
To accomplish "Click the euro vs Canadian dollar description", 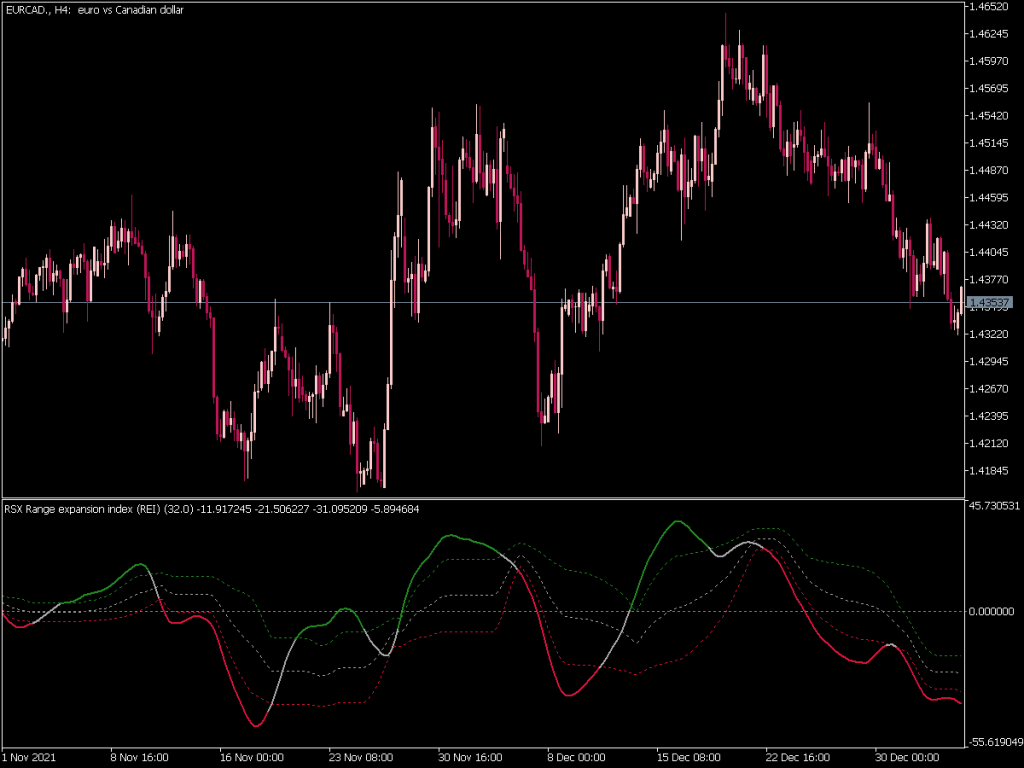I will [x=130, y=11].
